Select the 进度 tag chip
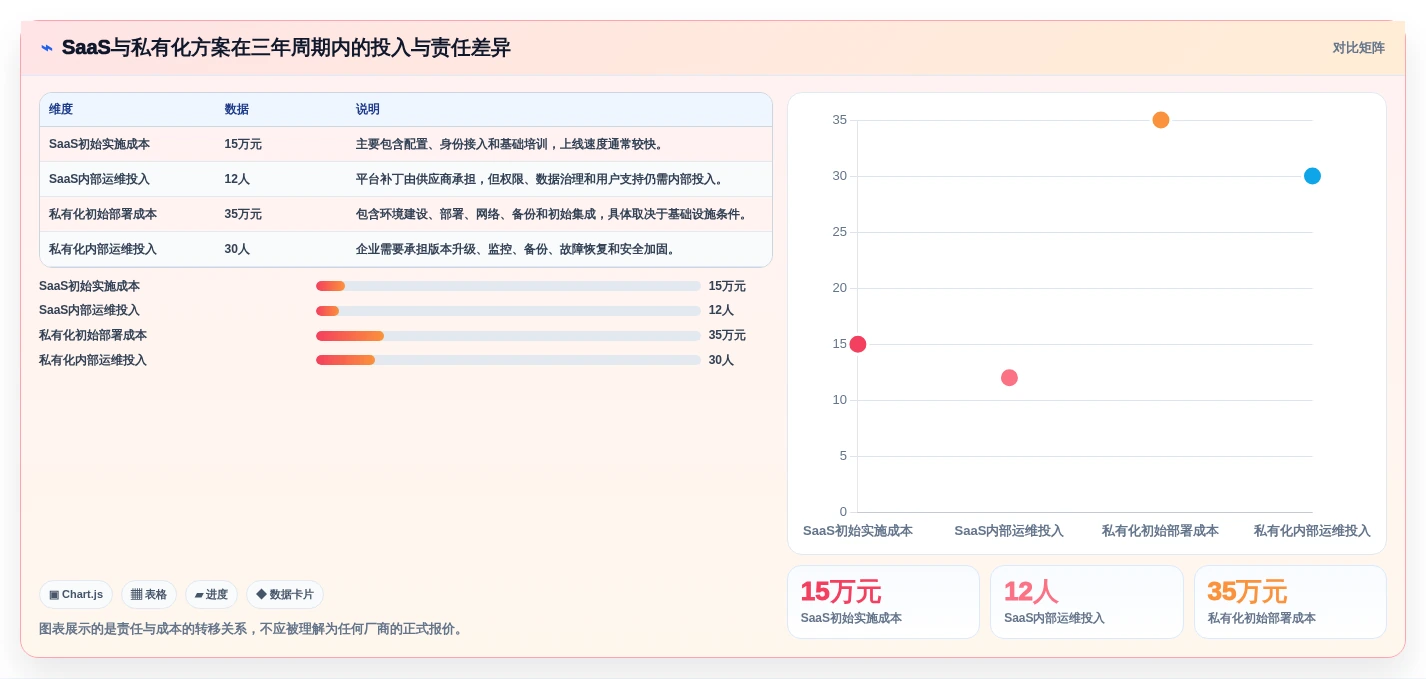1426x679 pixels. point(211,594)
